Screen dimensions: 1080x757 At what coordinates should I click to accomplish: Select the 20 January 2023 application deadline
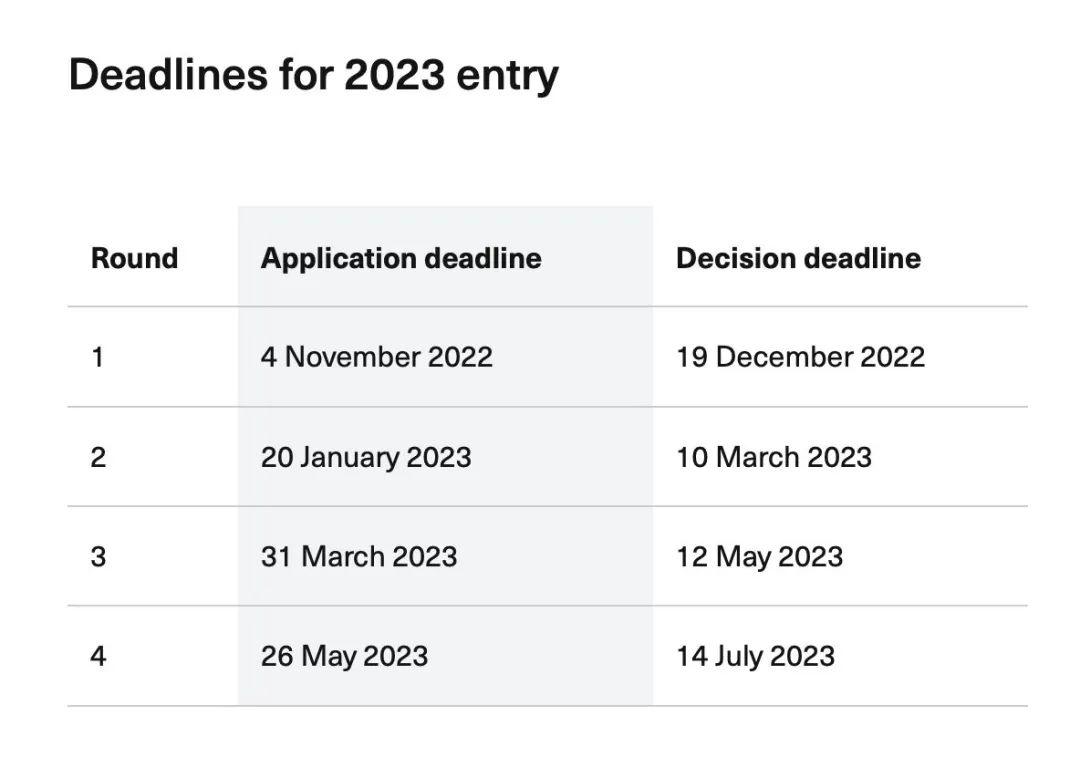[365, 457]
